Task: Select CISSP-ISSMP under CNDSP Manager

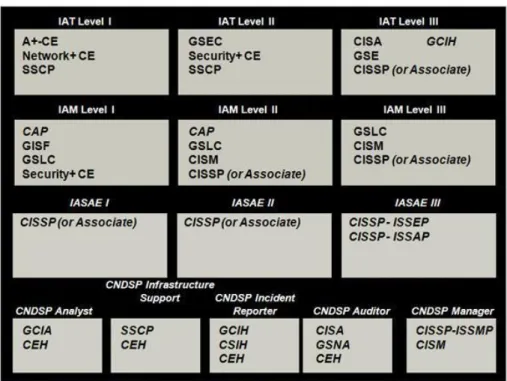Action: [454, 330]
